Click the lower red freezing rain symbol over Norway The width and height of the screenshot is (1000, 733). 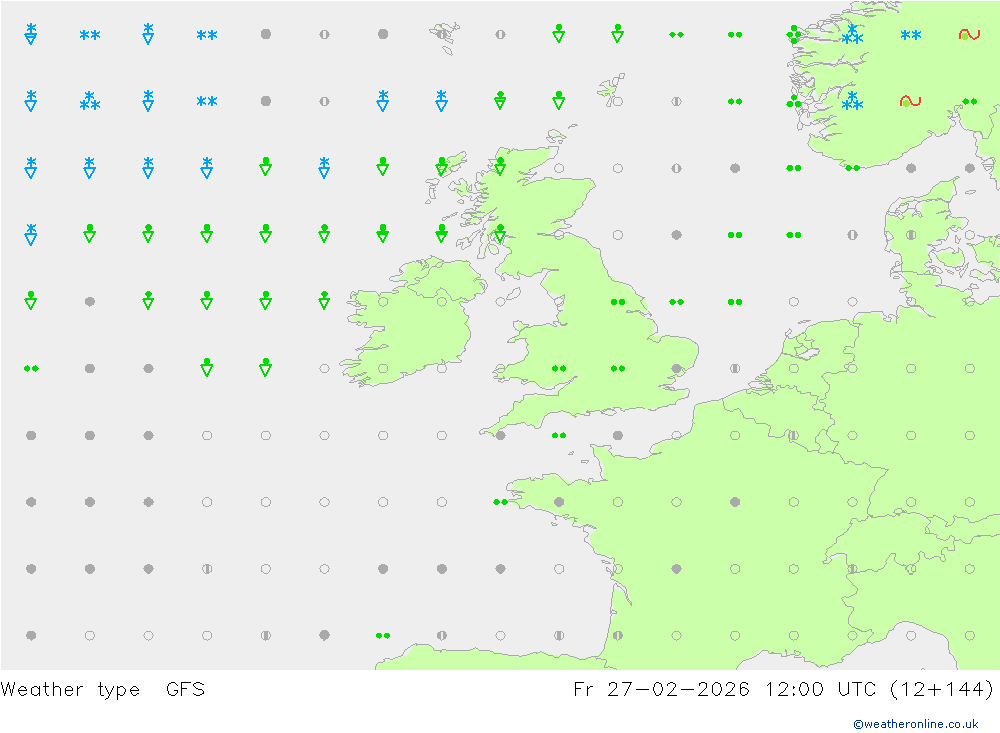pos(910,101)
